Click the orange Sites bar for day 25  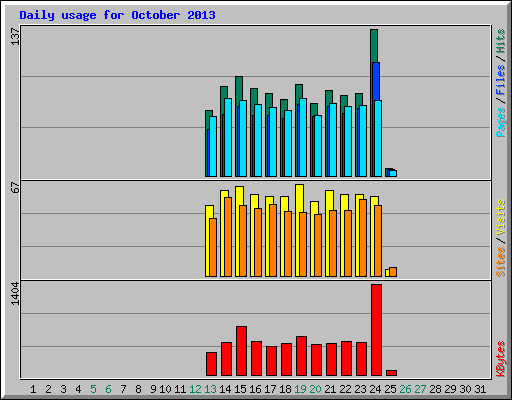pyautogui.click(x=393, y=272)
